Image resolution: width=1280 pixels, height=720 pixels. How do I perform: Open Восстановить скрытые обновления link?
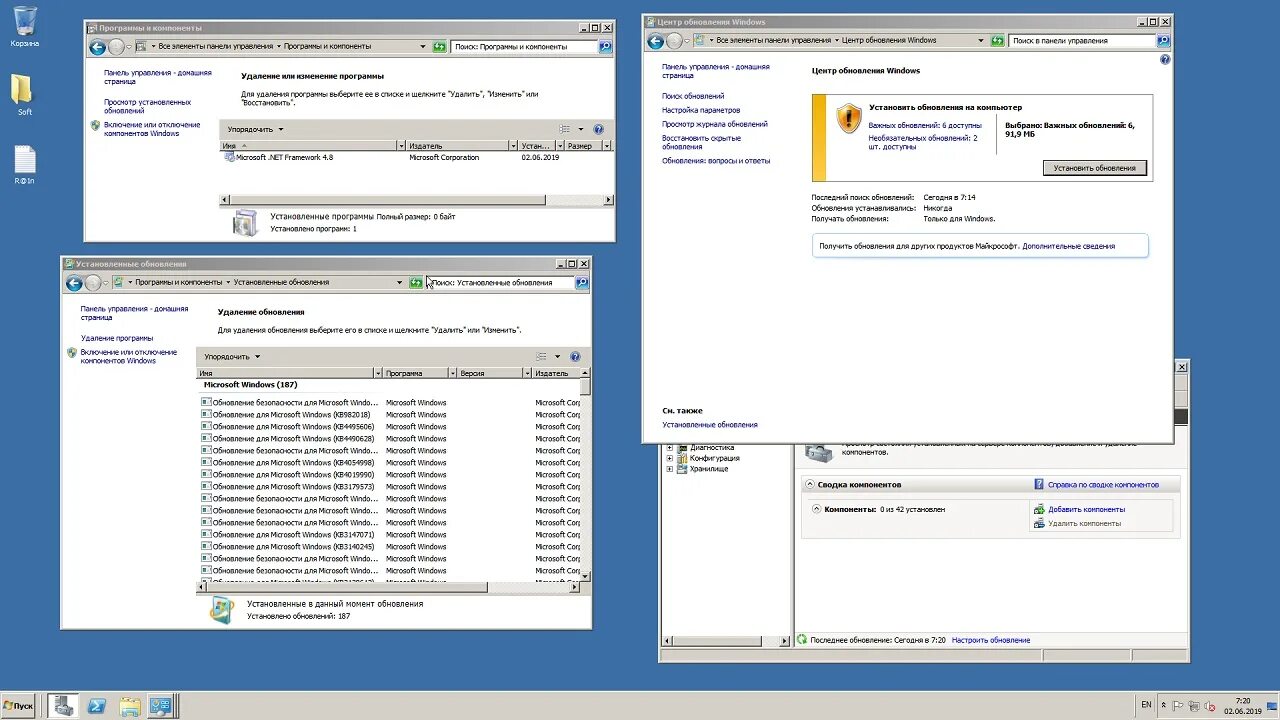701,142
